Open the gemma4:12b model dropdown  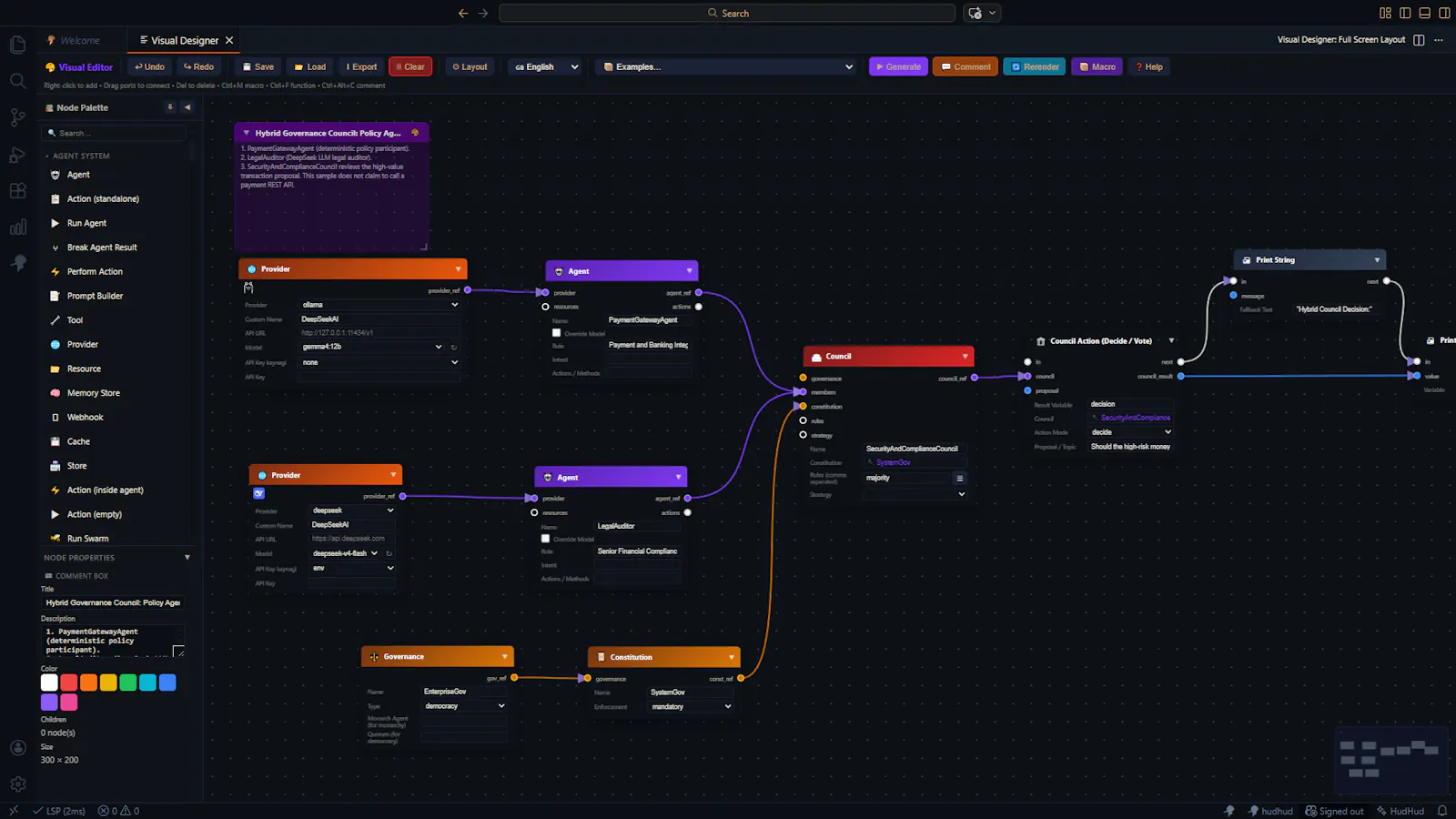click(x=372, y=347)
